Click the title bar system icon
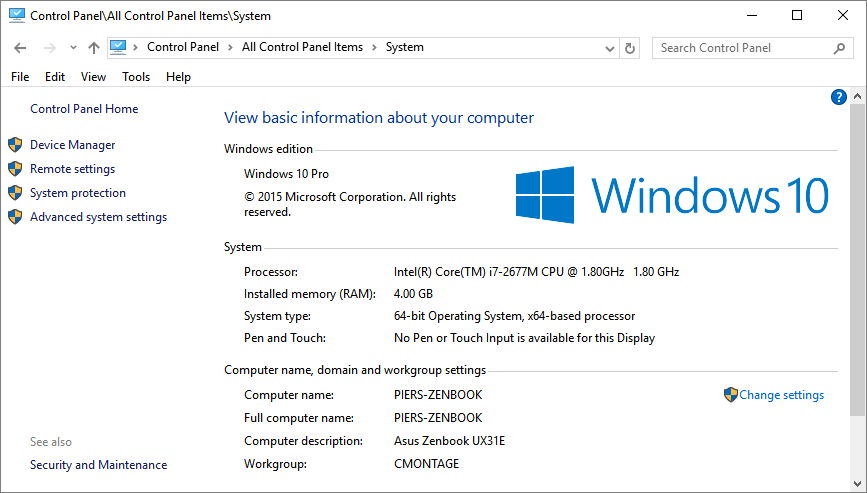The width and height of the screenshot is (867, 493). (x=17, y=15)
